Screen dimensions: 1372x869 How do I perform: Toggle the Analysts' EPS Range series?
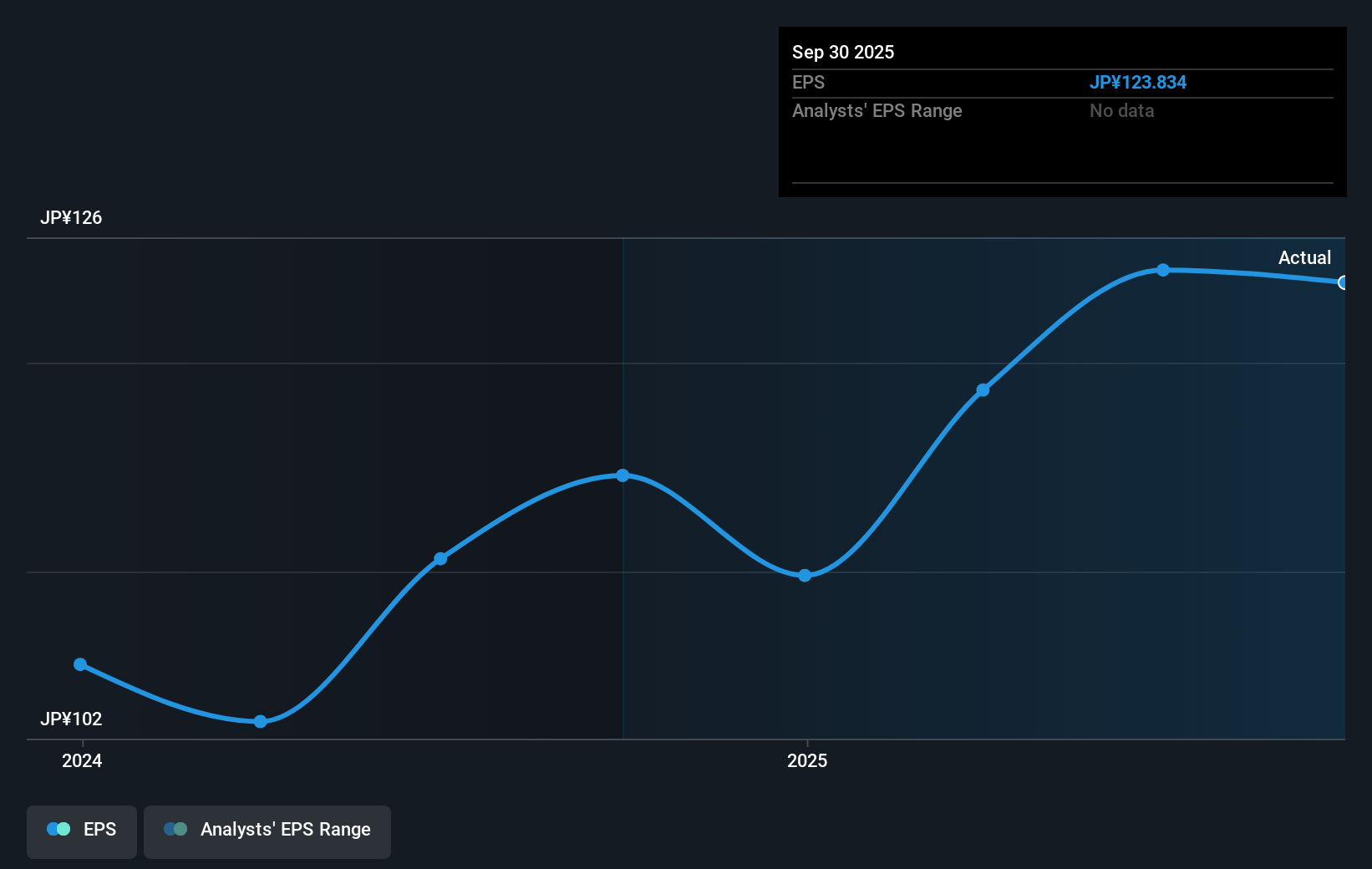[267, 831]
